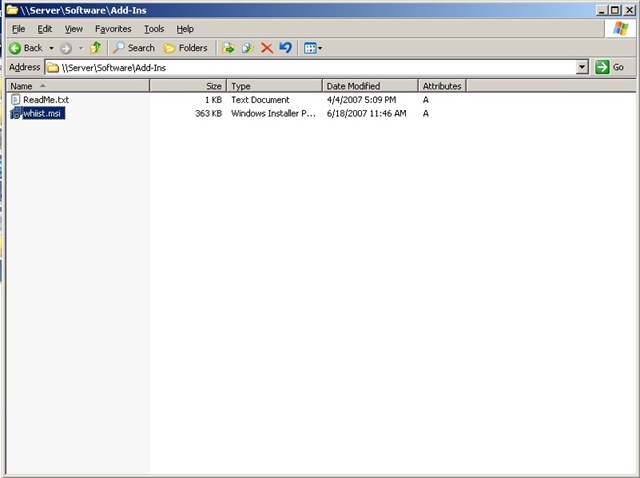Sort by Size column header
This screenshot has width=640, height=478.
tap(188, 86)
